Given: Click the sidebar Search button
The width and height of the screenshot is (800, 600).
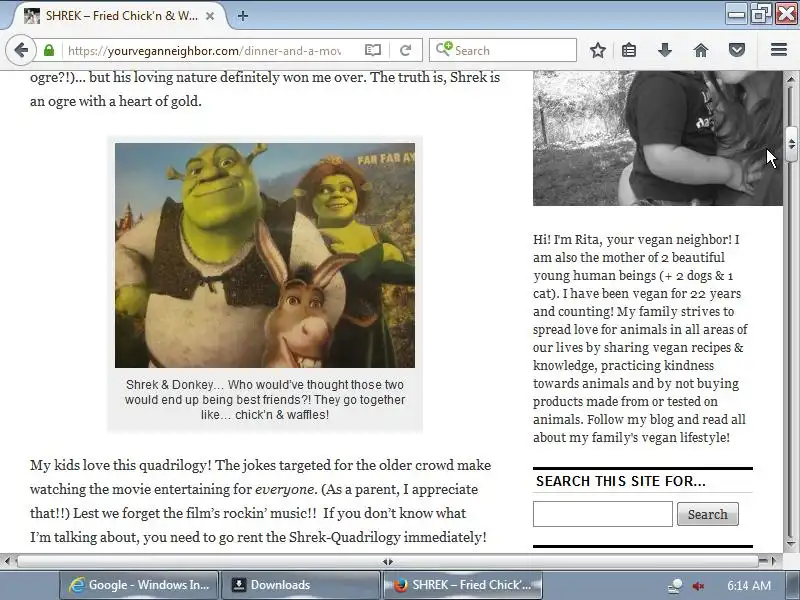Looking at the screenshot, I should click(x=708, y=514).
